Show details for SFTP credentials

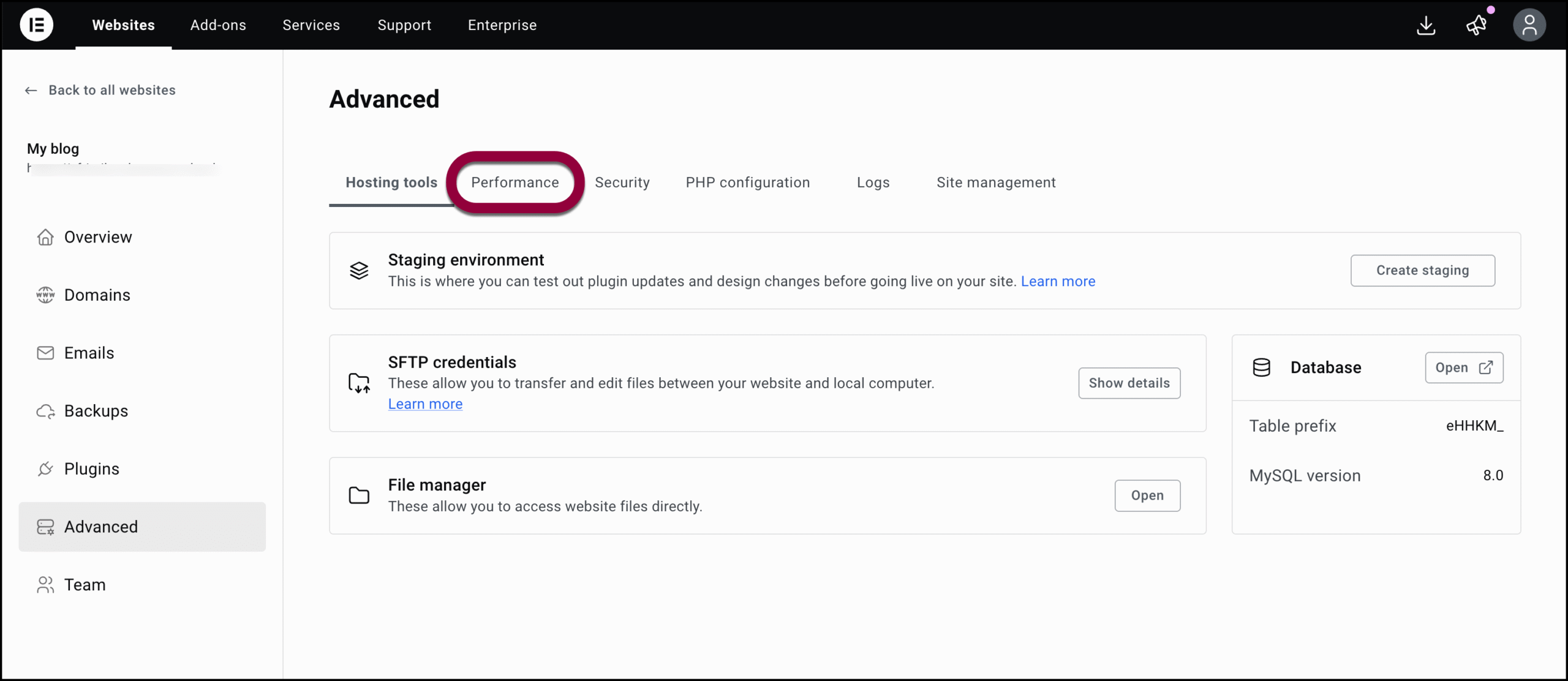[1129, 383]
